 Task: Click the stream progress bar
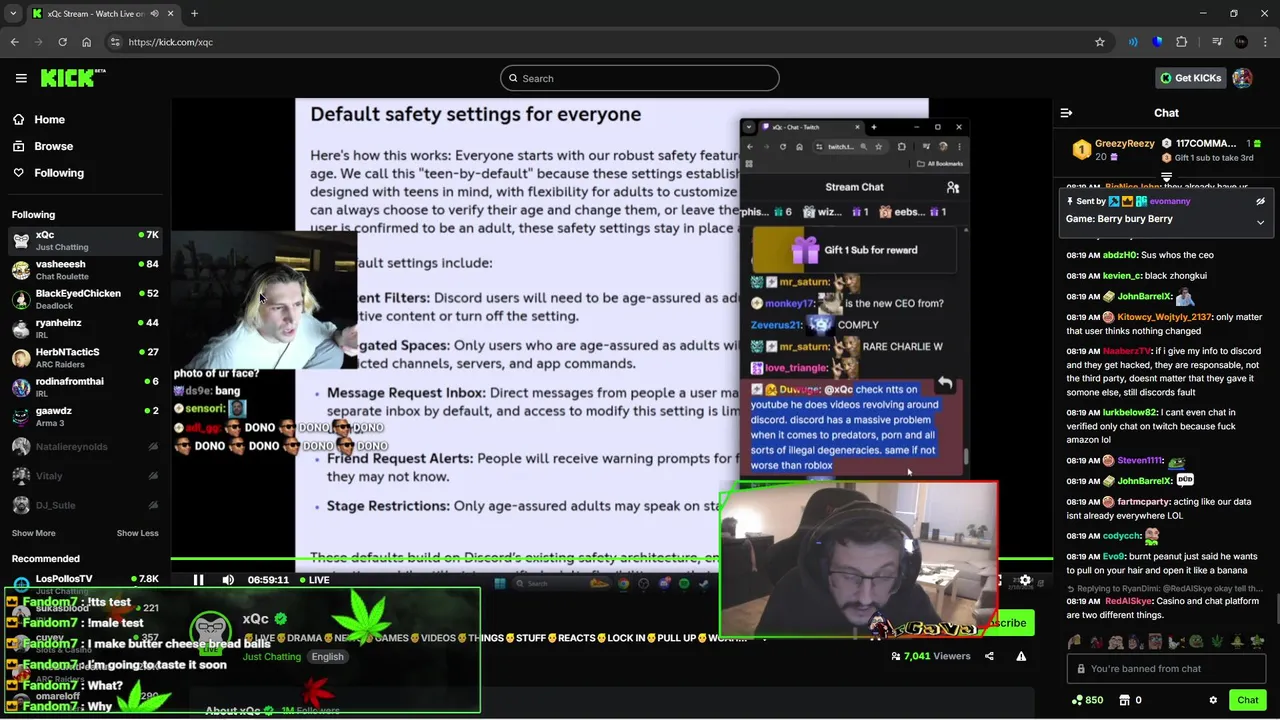pos(611,559)
